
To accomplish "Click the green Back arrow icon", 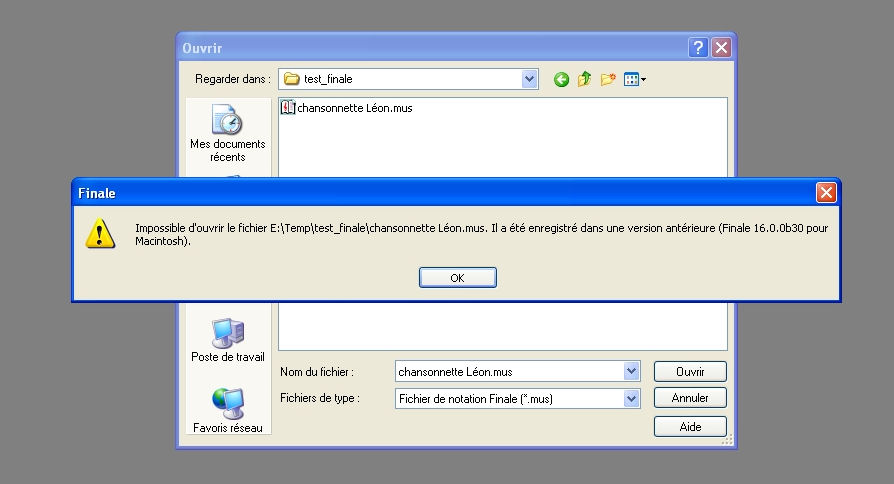I will (x=561, y=79).
